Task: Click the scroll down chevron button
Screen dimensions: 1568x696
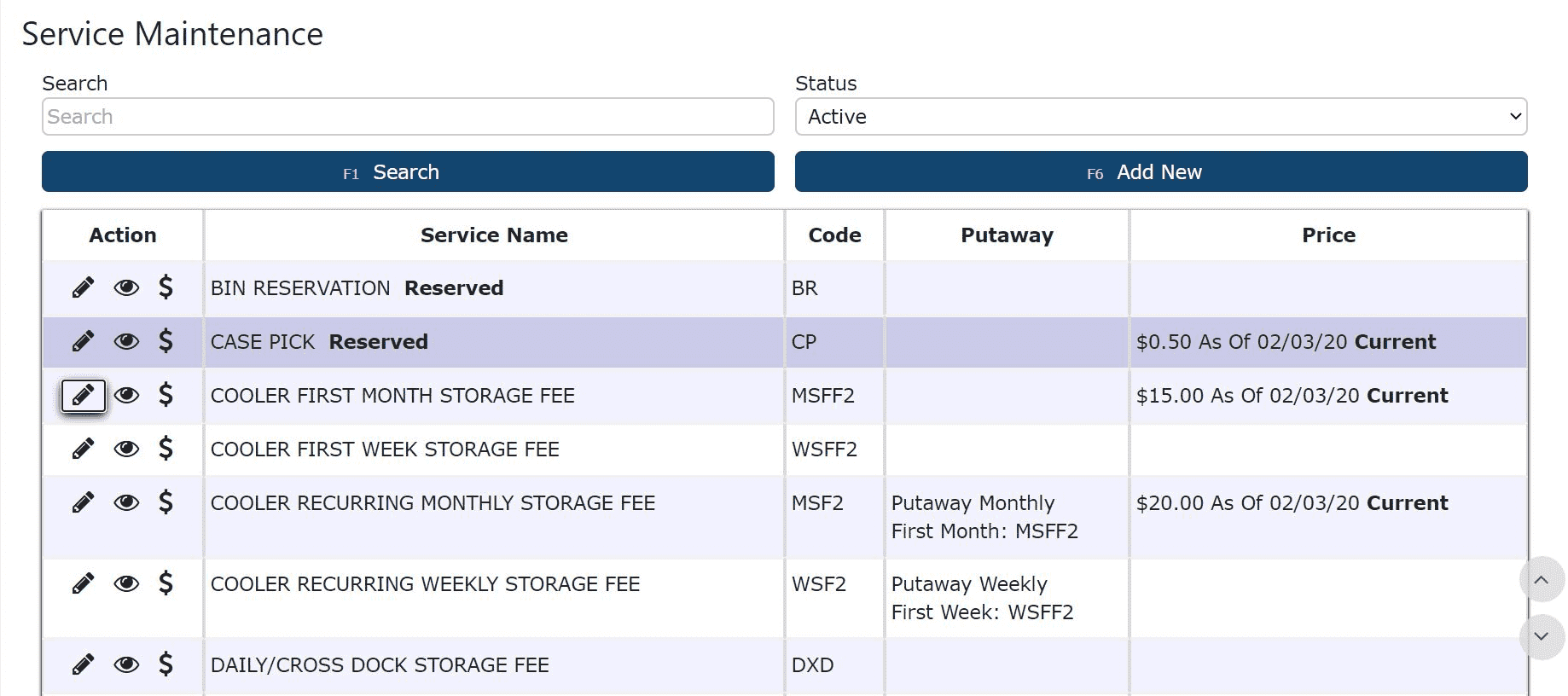Action: 1541,636
